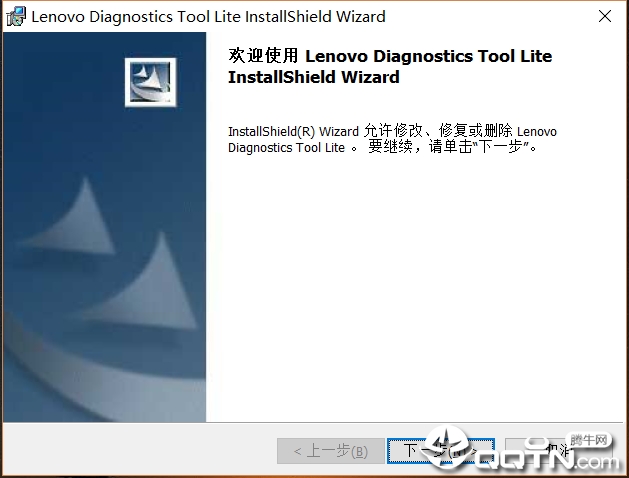Click the separator line above the buttons

pyautogui.click(x=314, y=422)
